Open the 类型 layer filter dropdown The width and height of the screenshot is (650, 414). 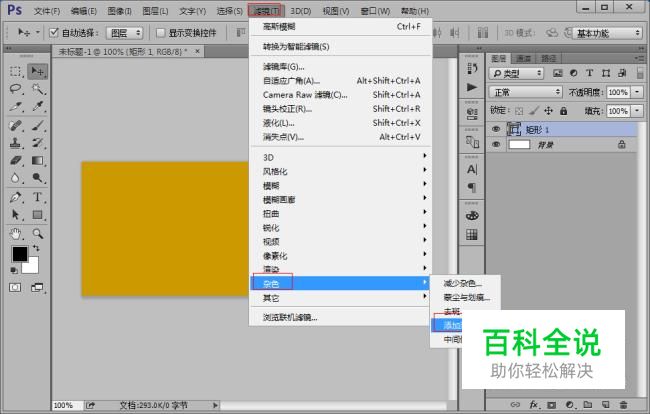pyautogui.click(x=516, y=74)
